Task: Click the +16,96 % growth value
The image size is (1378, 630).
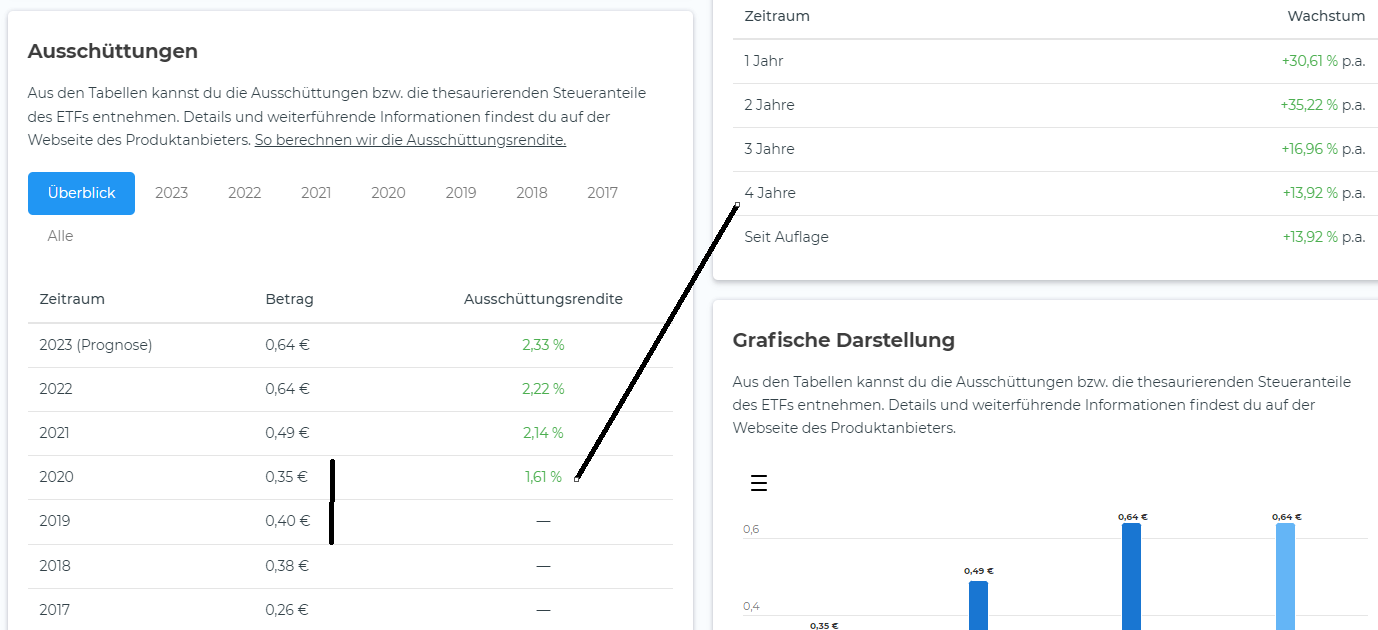Action: click(x=1309, y=149)
